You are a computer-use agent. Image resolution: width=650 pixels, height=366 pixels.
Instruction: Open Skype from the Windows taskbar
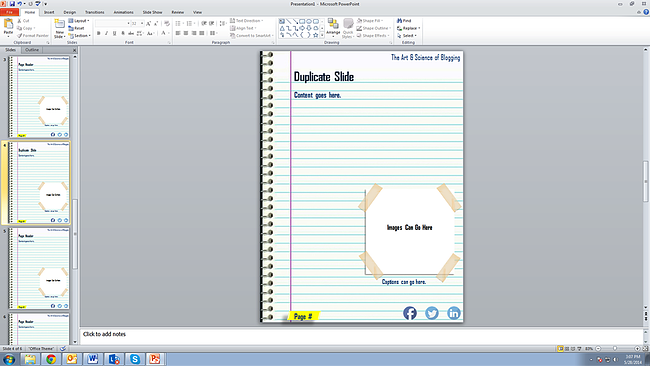pos(135,359)
